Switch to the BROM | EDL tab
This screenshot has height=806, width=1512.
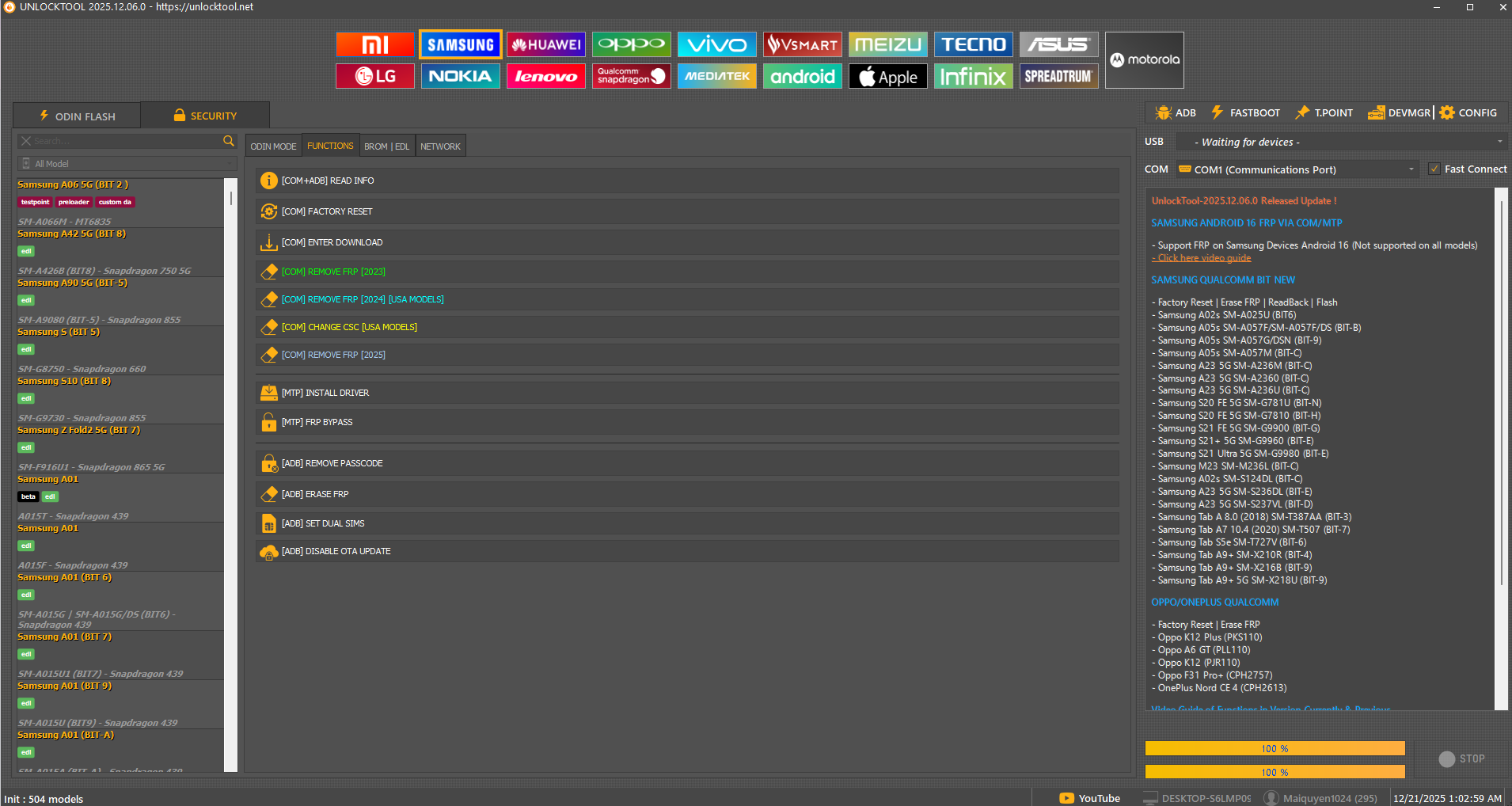coord(386,146)
